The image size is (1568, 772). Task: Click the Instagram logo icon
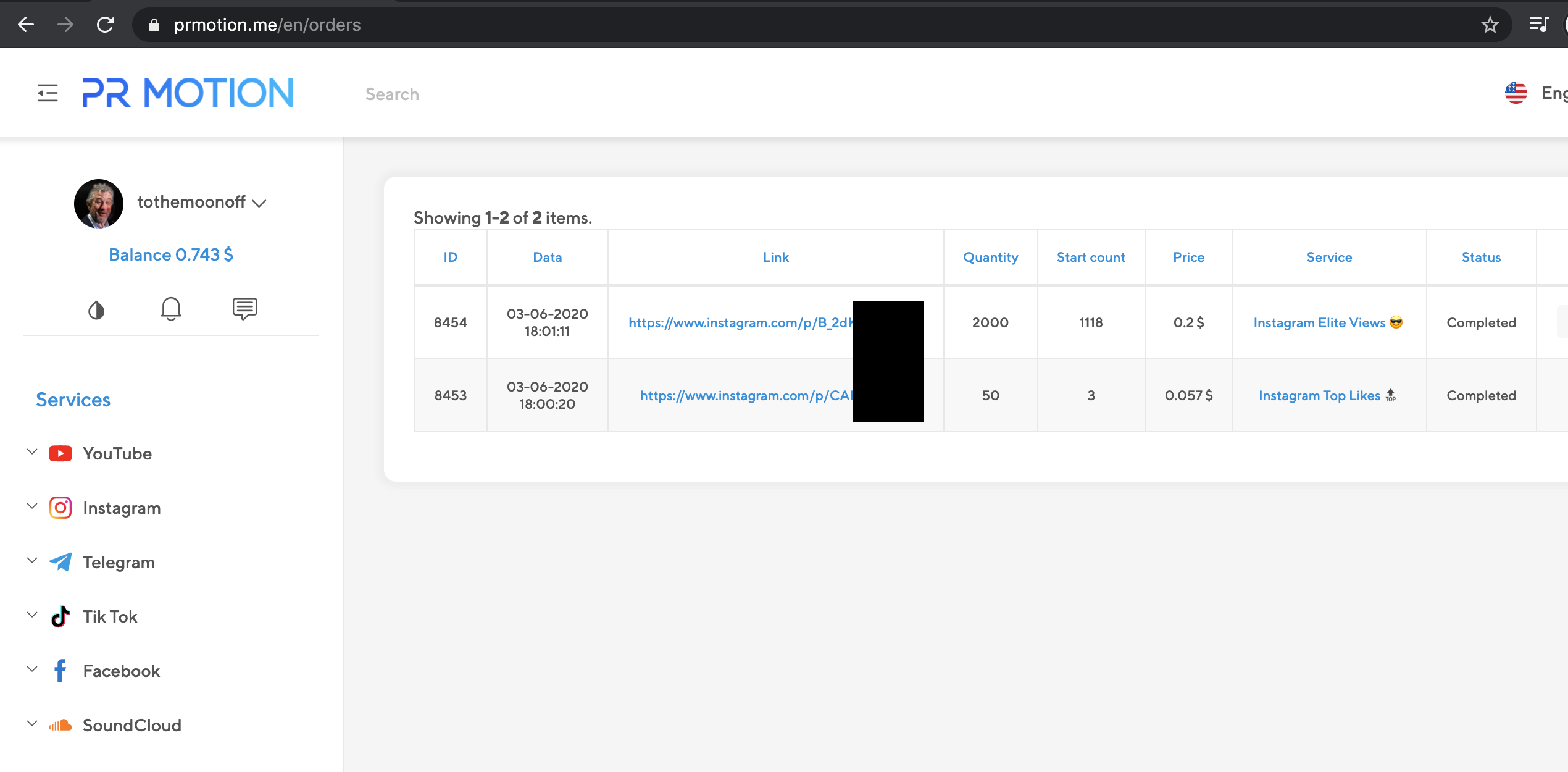tap(60, 508)
